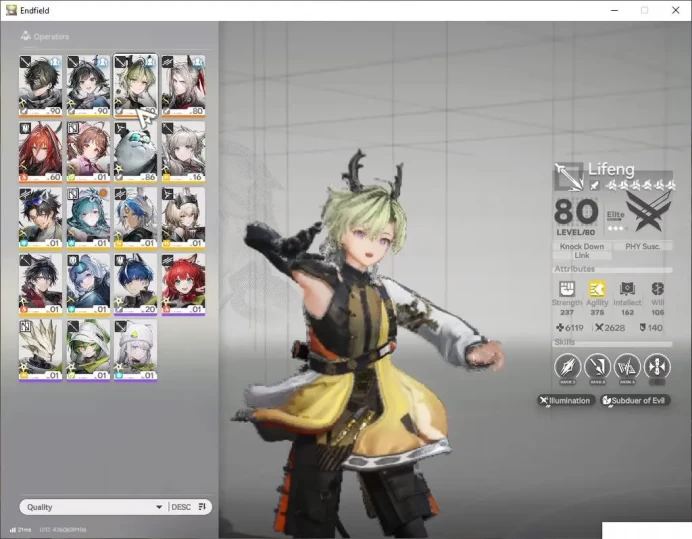
Task: Click the HP cross icon next to 6119
Action: pos(560,328)
